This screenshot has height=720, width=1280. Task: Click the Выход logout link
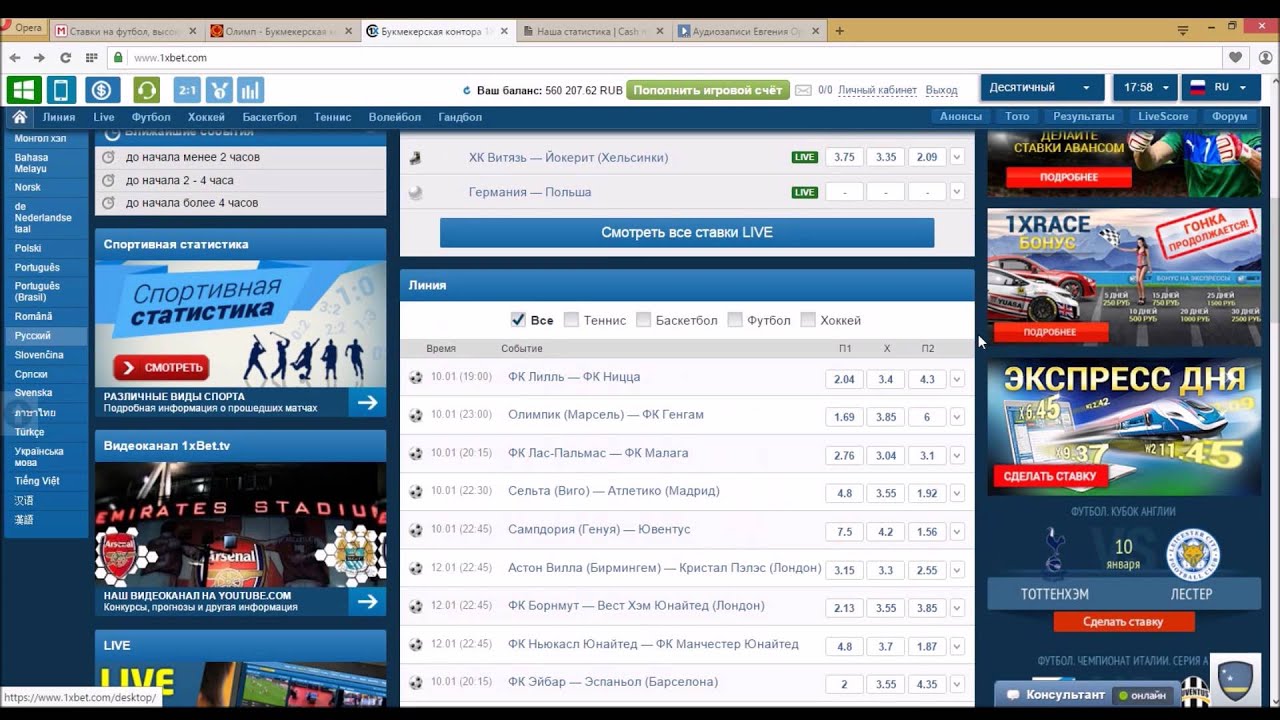click(941, 90)
